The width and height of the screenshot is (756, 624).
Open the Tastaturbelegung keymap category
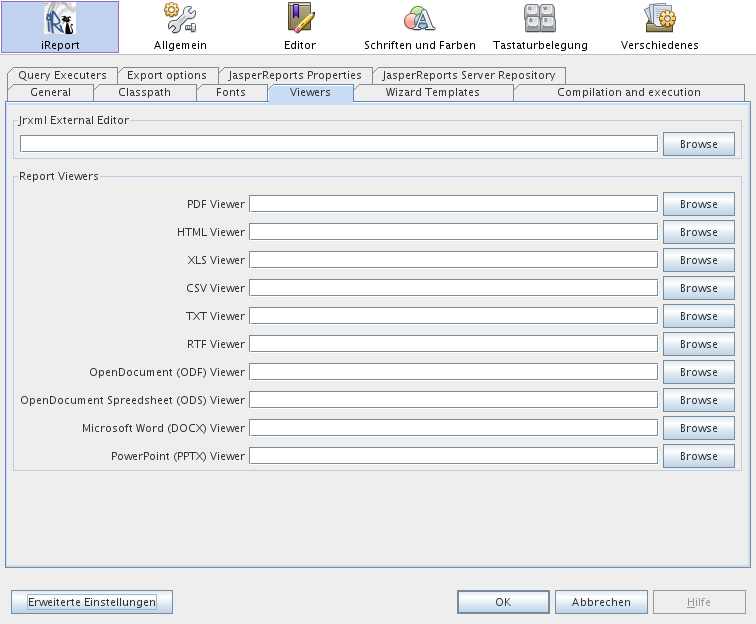(x=540, y=27)
